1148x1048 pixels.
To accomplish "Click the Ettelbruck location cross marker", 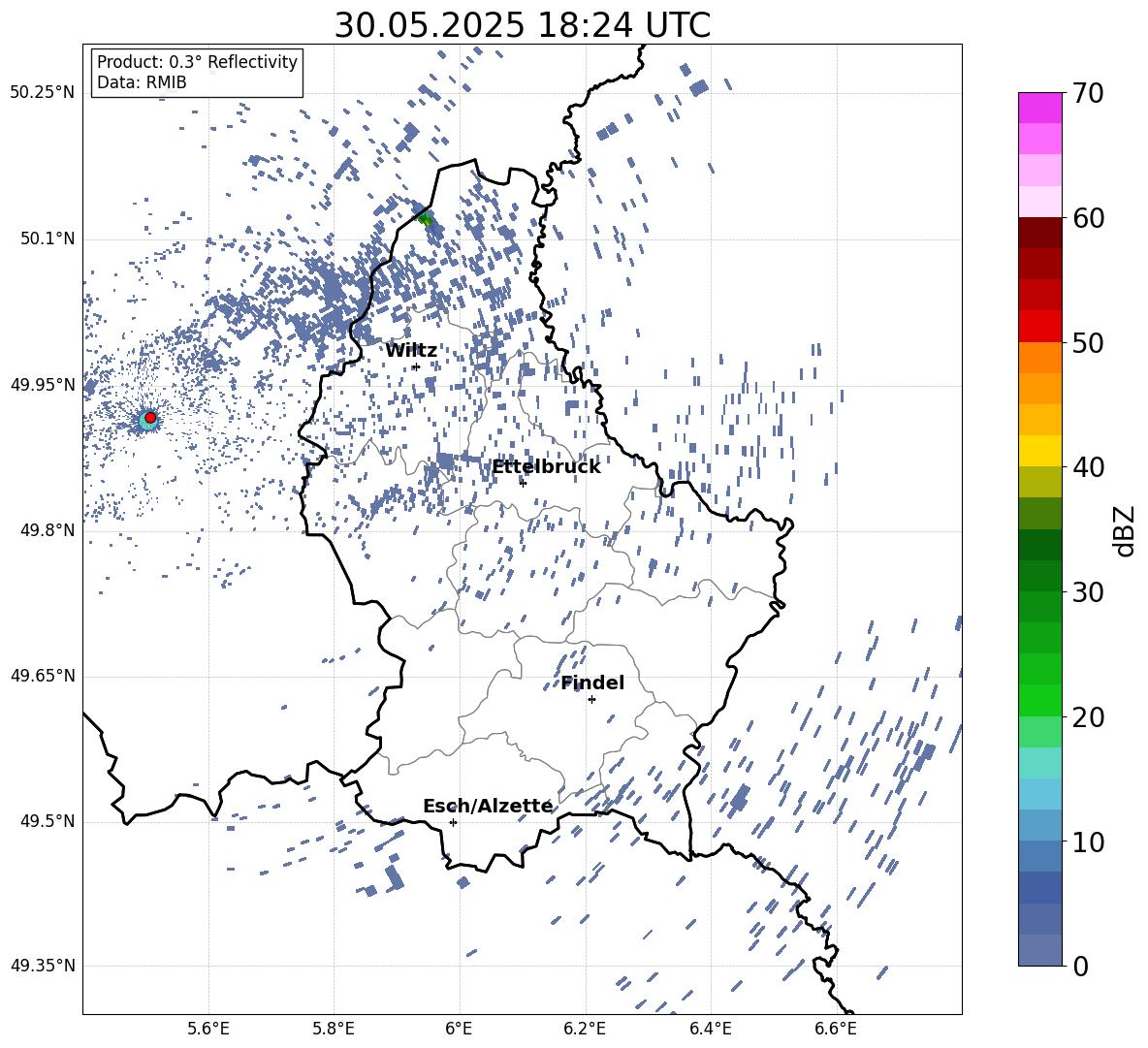I will 523,482.
